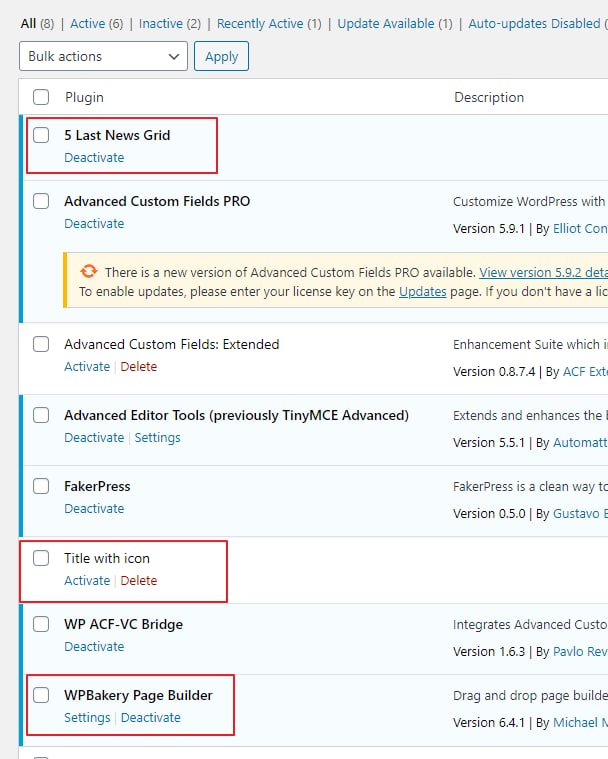Open the Recently Active filter
The height and width of the screenshot is (759, 608).
point(260,23)
